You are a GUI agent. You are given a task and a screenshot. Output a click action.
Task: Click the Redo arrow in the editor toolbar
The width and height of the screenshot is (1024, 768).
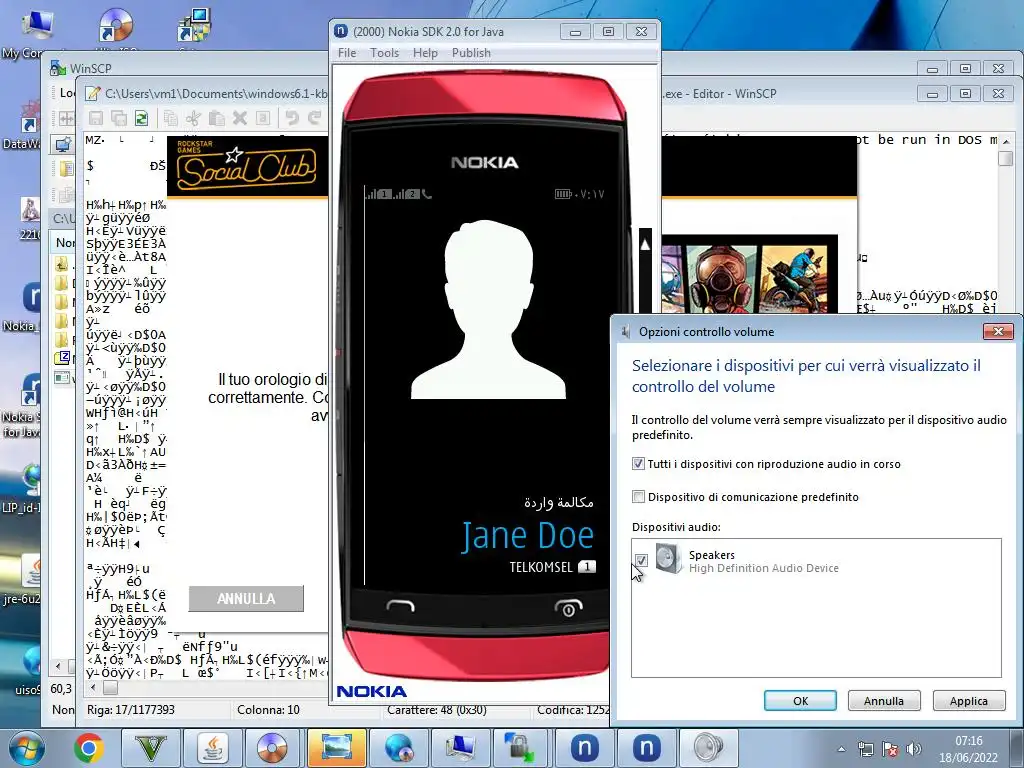315,118
